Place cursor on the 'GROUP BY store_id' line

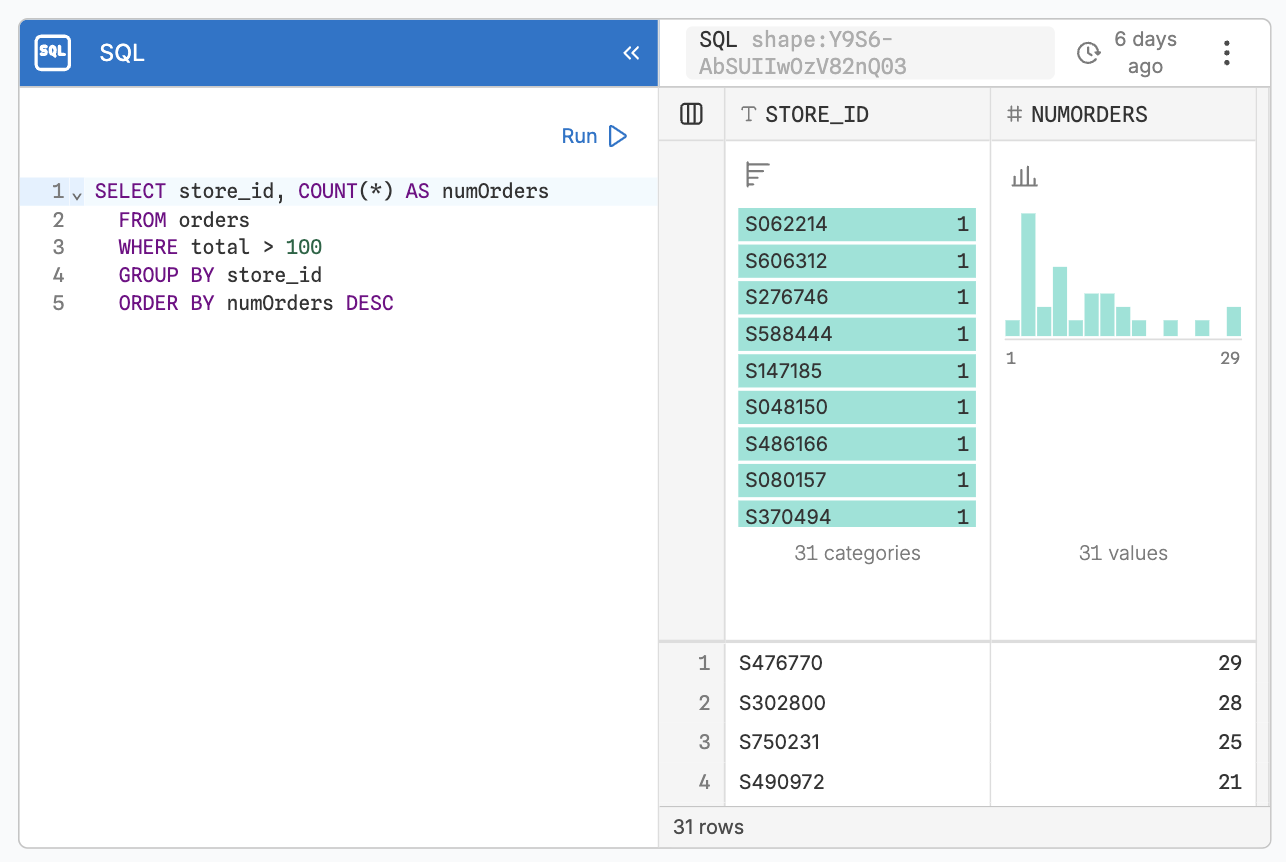tap(220, 275)
